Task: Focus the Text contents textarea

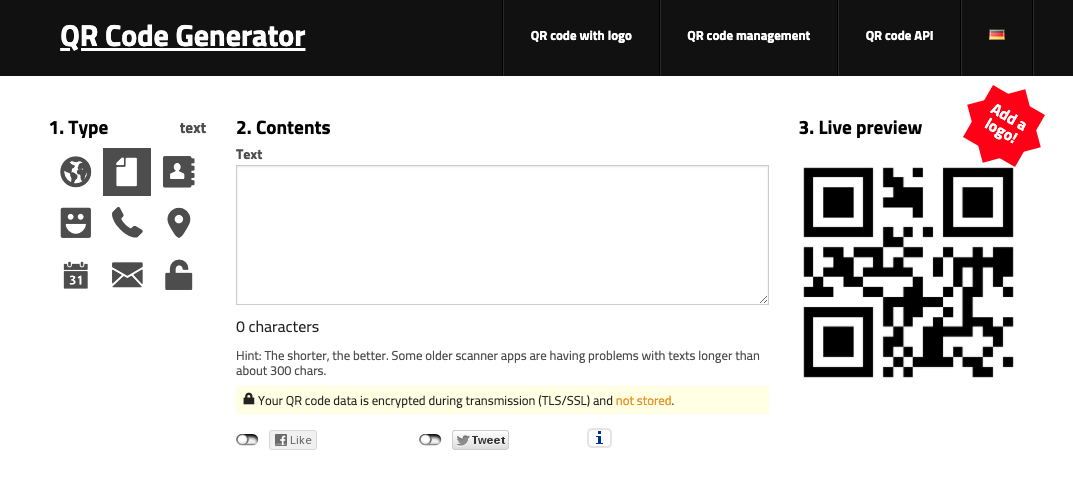Action: [502, 235]
